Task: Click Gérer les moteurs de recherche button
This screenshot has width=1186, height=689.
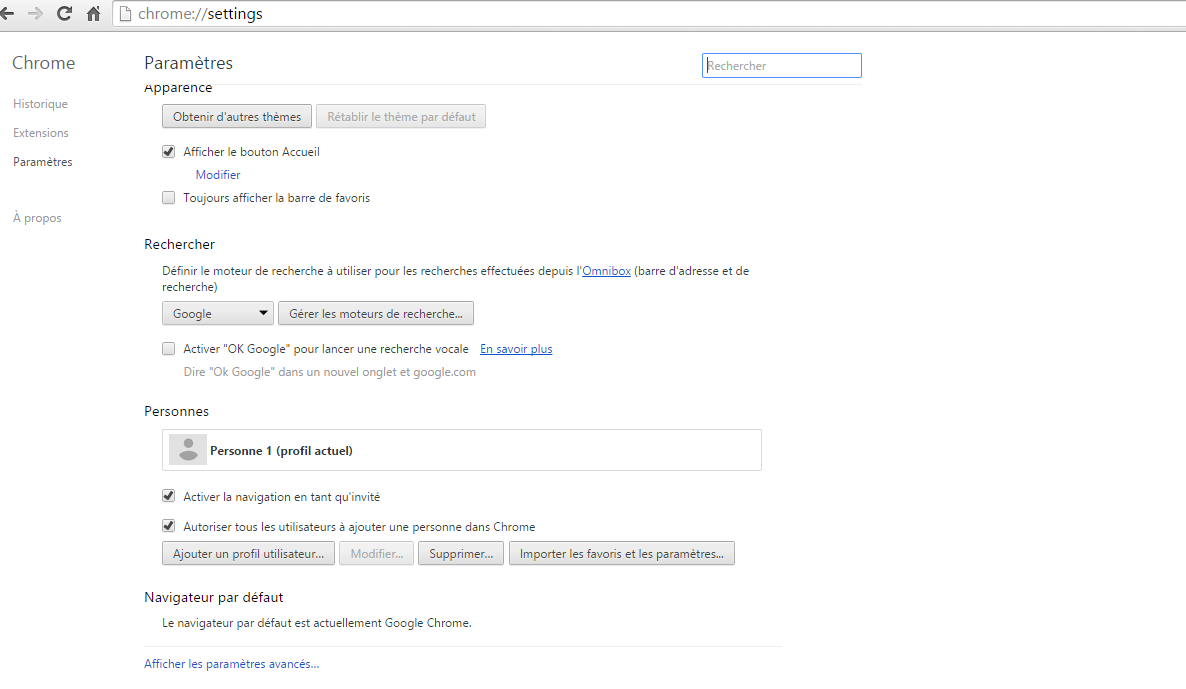Action: point(376,313)
